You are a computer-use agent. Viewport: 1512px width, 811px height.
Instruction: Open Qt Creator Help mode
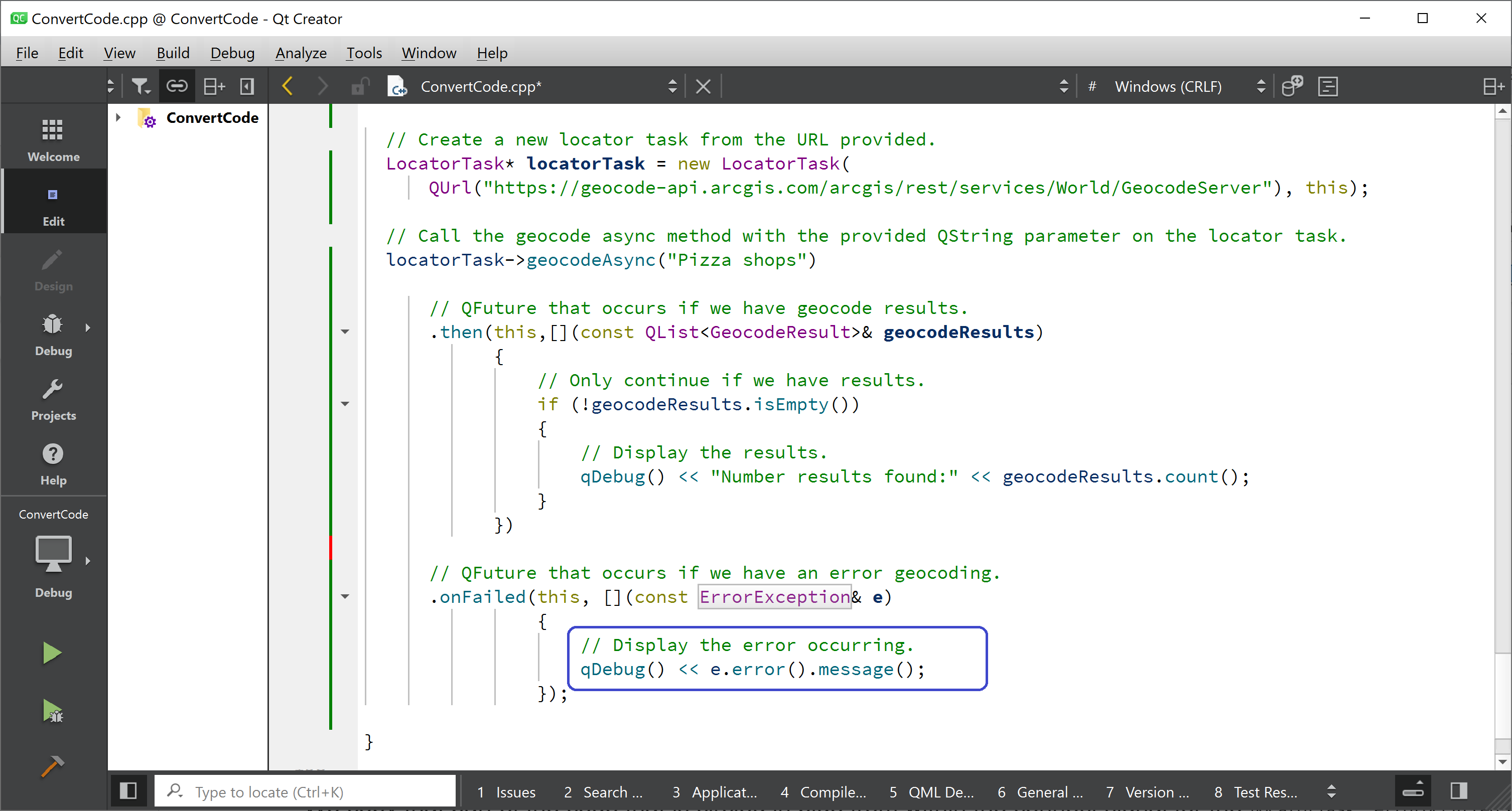53,462
